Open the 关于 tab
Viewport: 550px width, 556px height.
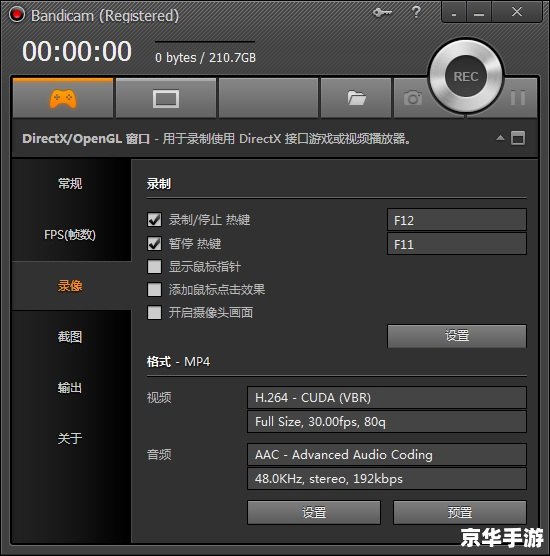(x=70, y=439)
